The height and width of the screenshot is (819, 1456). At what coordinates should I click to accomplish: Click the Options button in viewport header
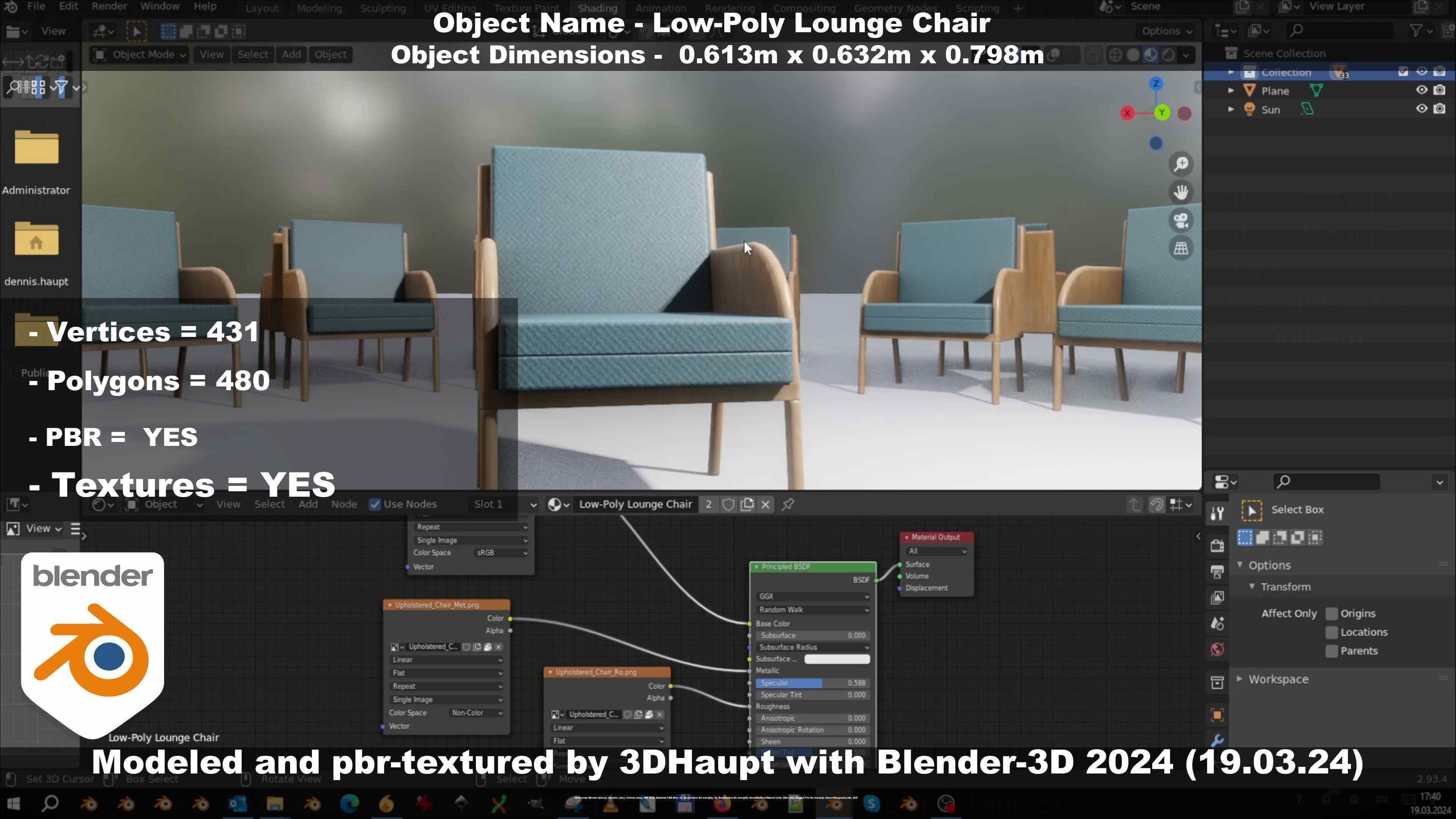point(1167,31)
